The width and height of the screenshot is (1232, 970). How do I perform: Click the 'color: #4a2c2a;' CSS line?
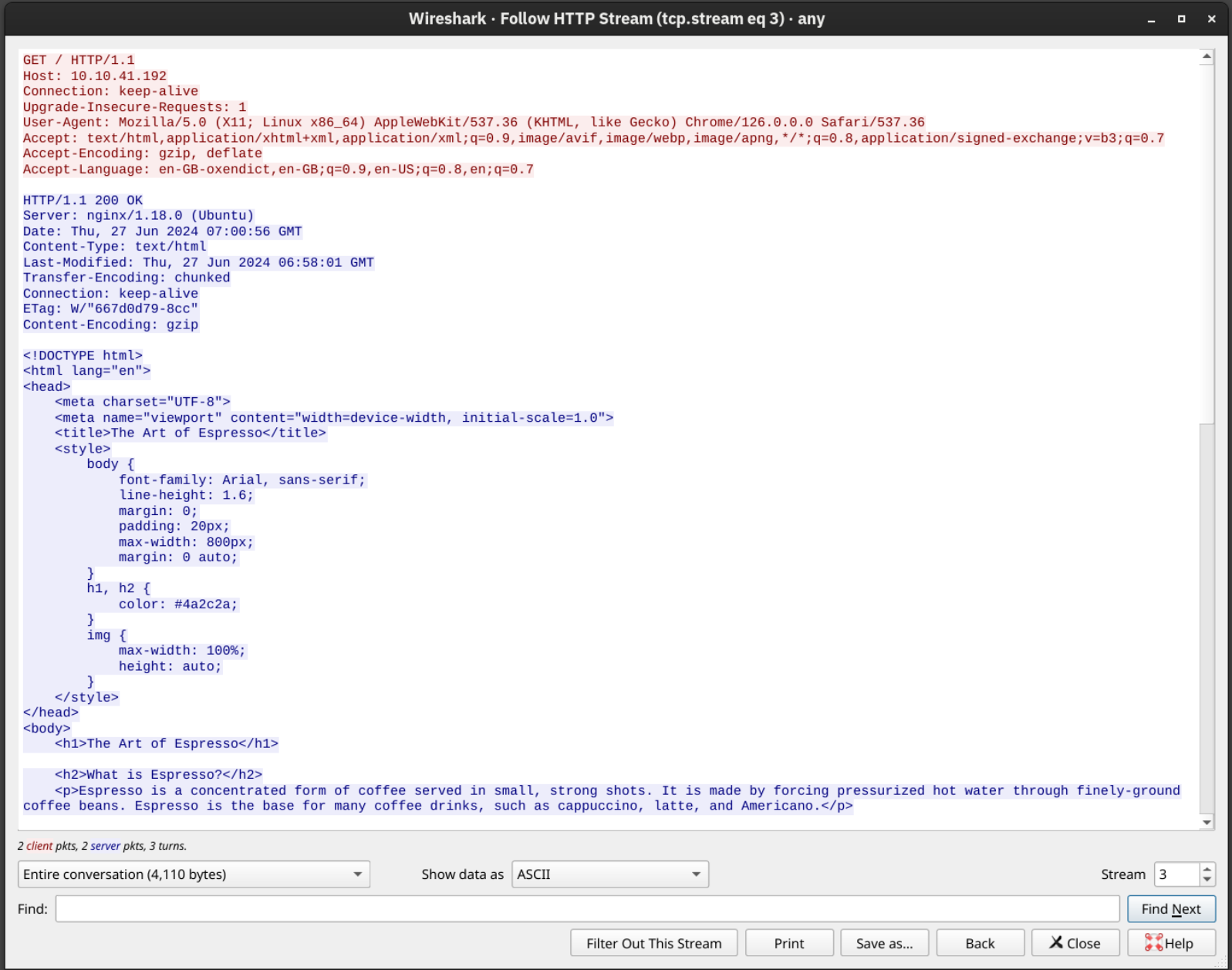point(178,605)
